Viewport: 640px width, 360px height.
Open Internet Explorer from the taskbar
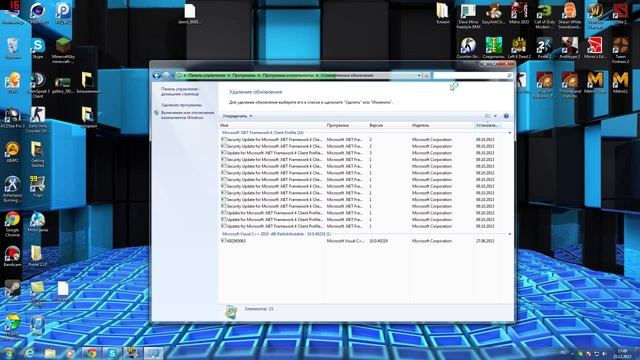coord(29,353)
